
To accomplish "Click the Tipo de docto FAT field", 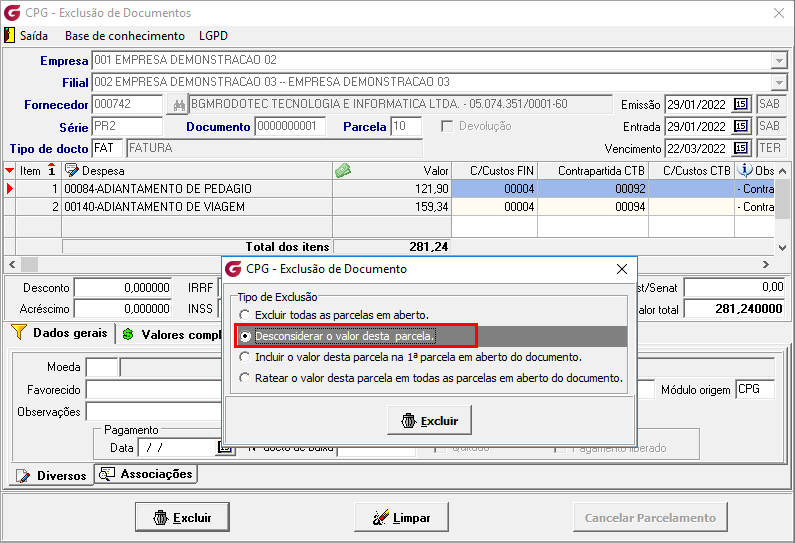I will point(107,148).
